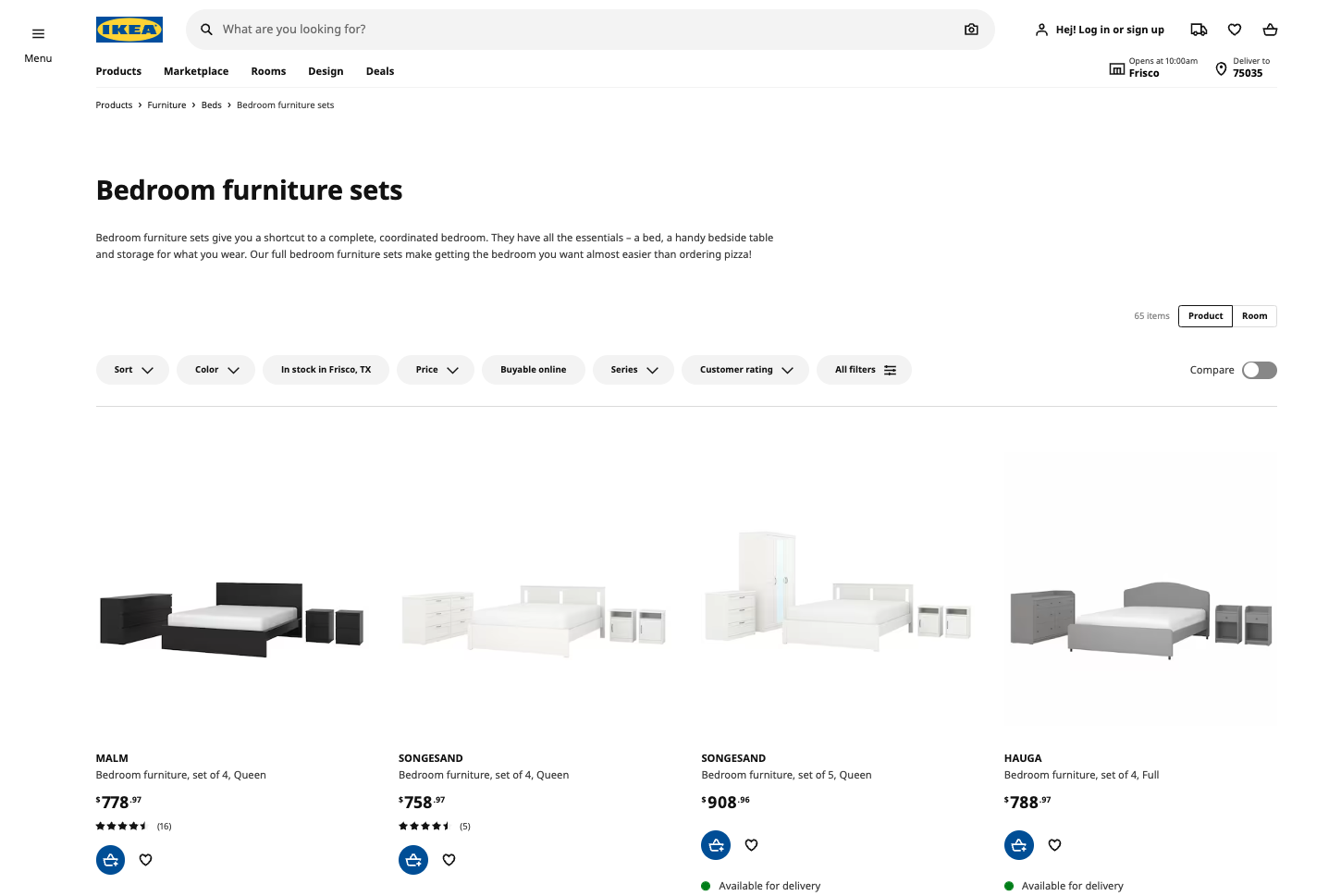The image size is (1341, 896).
Task: Click the search magnifier icon
Action: [206, 30]
